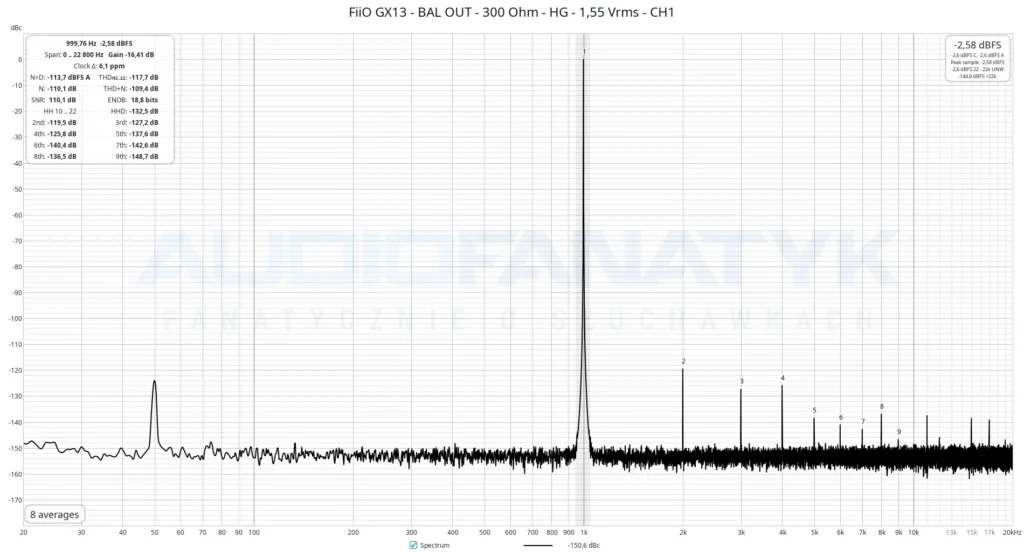Click the 20kHz axis end label
This screenshot has width=1024, height=552.
click(x=1012, y=532)
